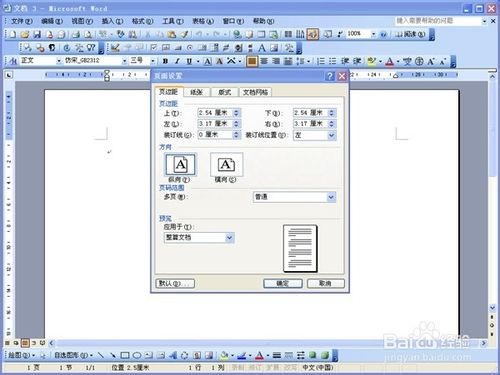The image size is (500, 375).
Task: Click the Undo arrow icon
Action: [x=199, y=34]
